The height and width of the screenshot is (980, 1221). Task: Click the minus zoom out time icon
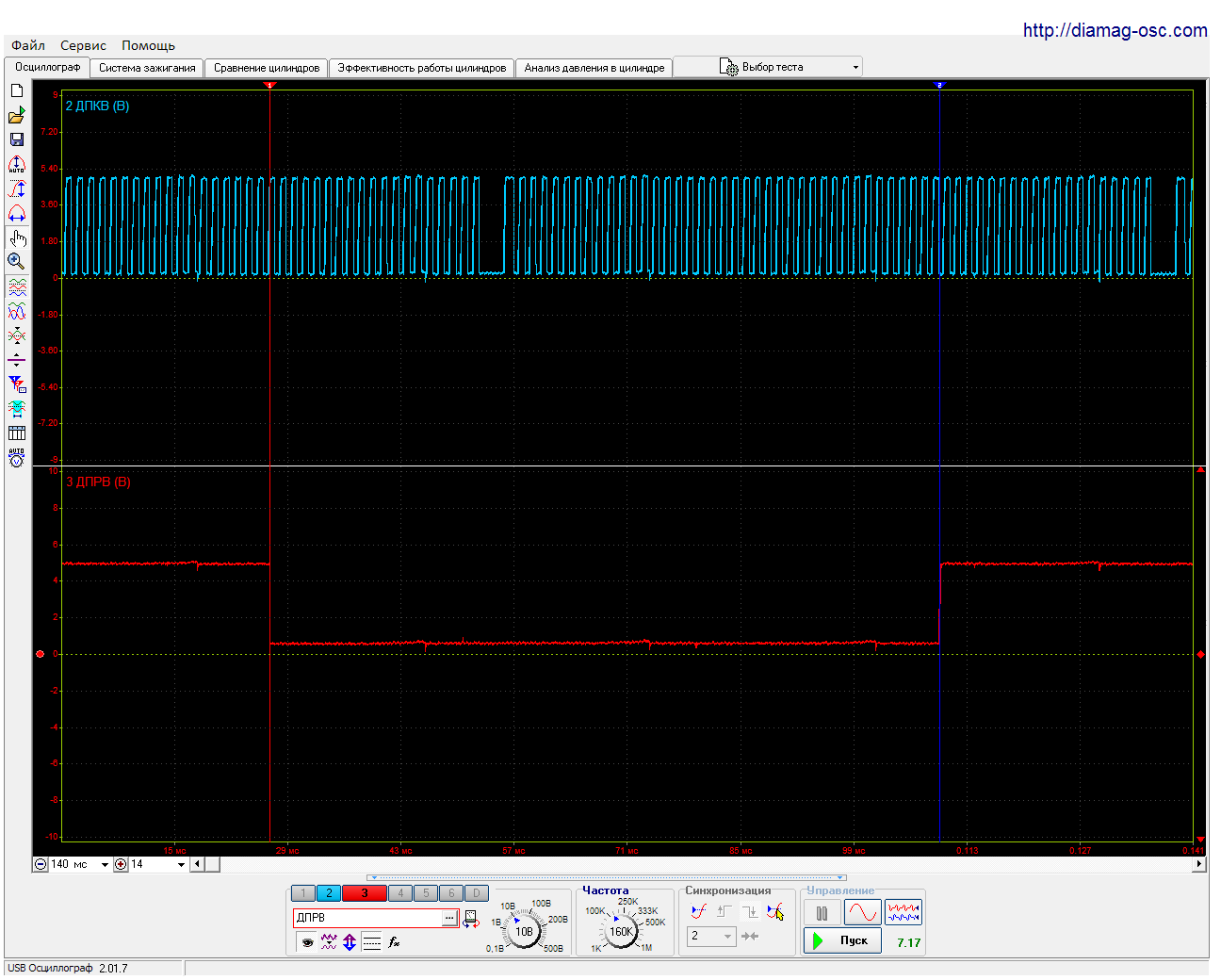coord(41,864)
